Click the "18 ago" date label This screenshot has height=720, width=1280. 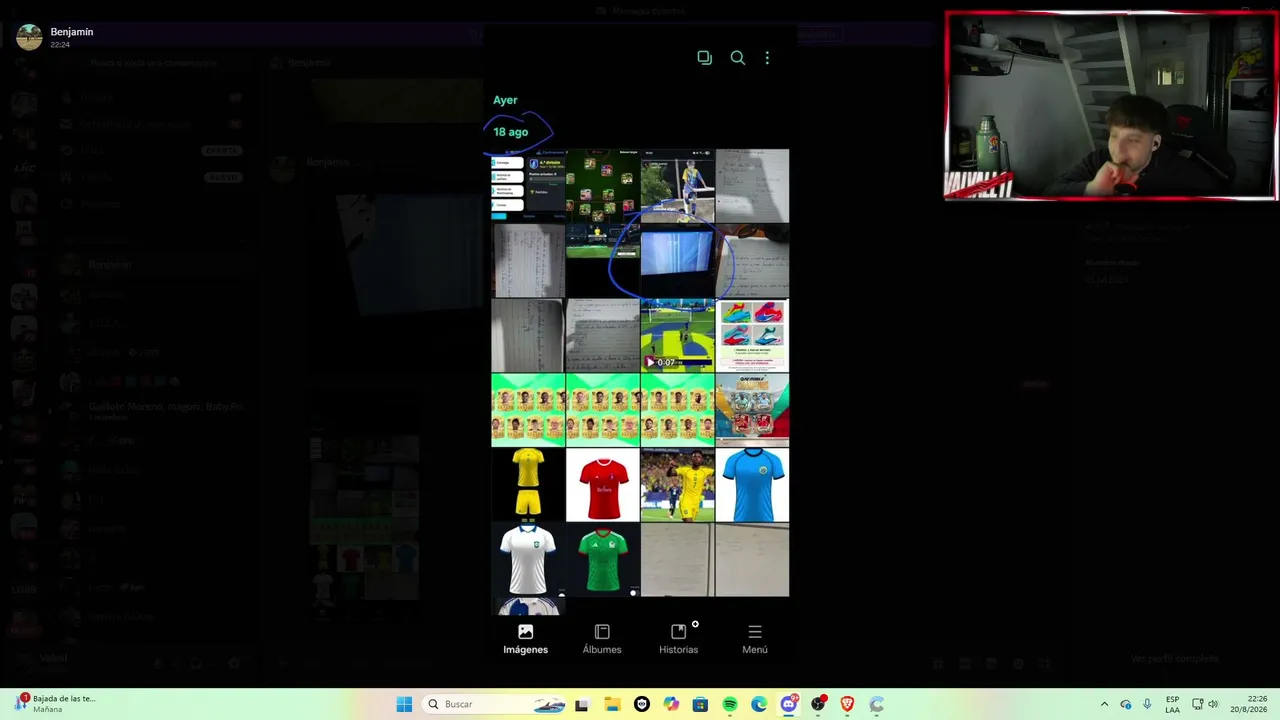coord(510,132)
